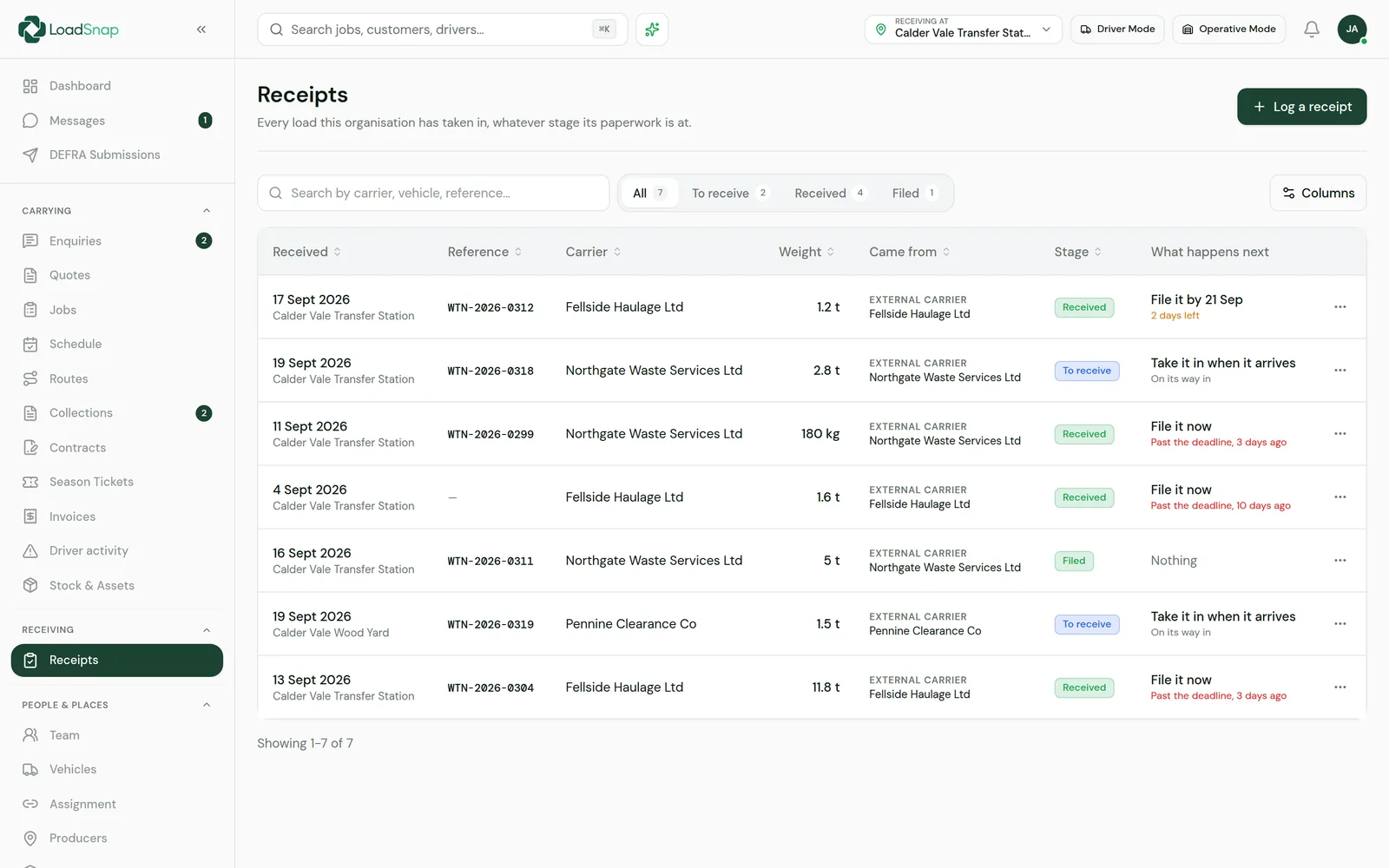The height and width of the screenshot is (868, 1389).
Task: Open the AI sparkle assistant button
Action: (x=652, y=30)
